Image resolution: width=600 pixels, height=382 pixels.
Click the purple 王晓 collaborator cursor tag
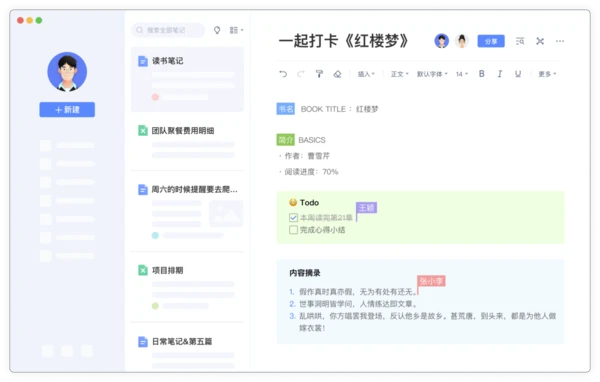pos(366,207)
